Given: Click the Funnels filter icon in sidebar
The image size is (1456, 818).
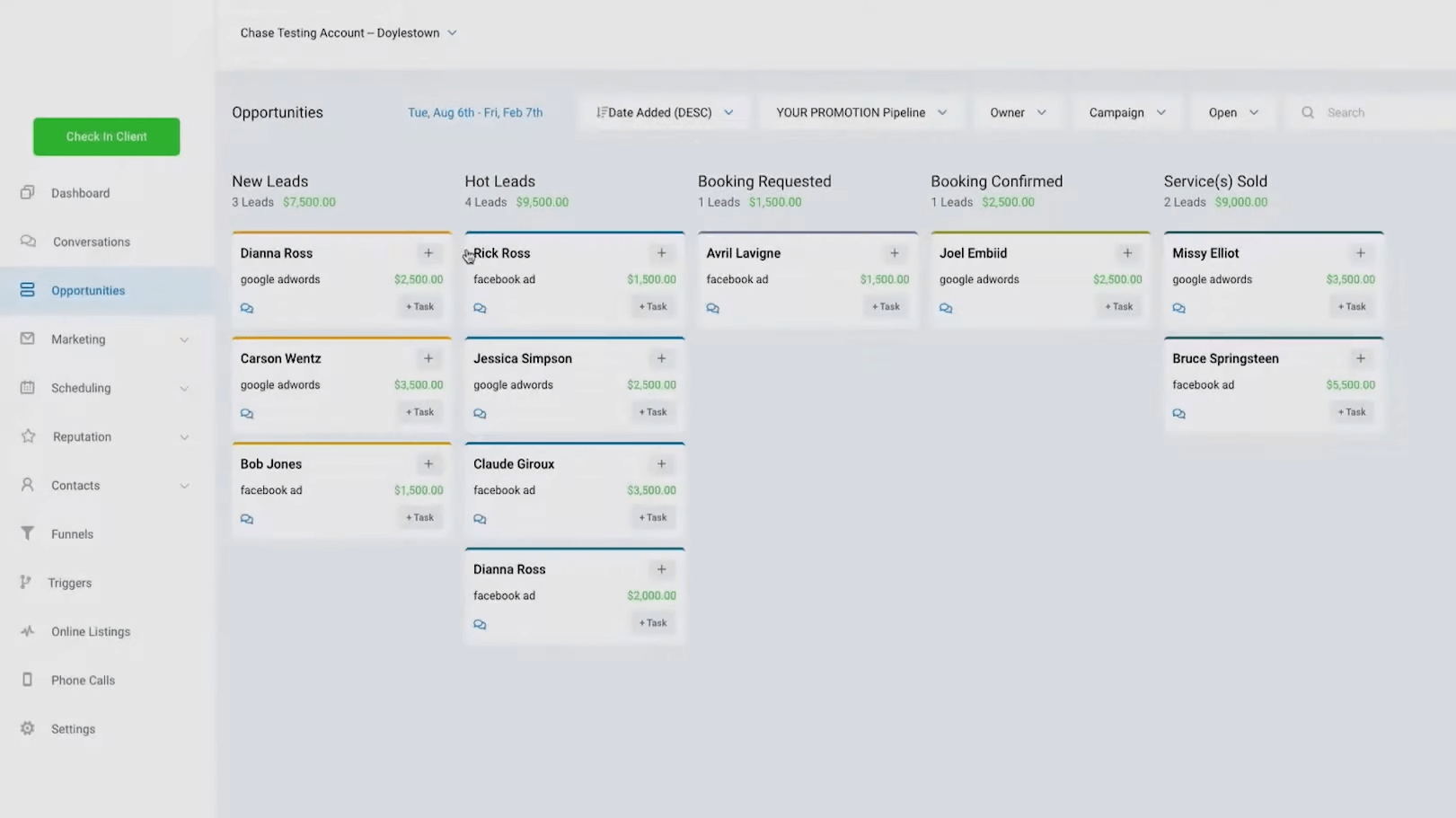Looking at the screenshot, I should click(28, 533).
